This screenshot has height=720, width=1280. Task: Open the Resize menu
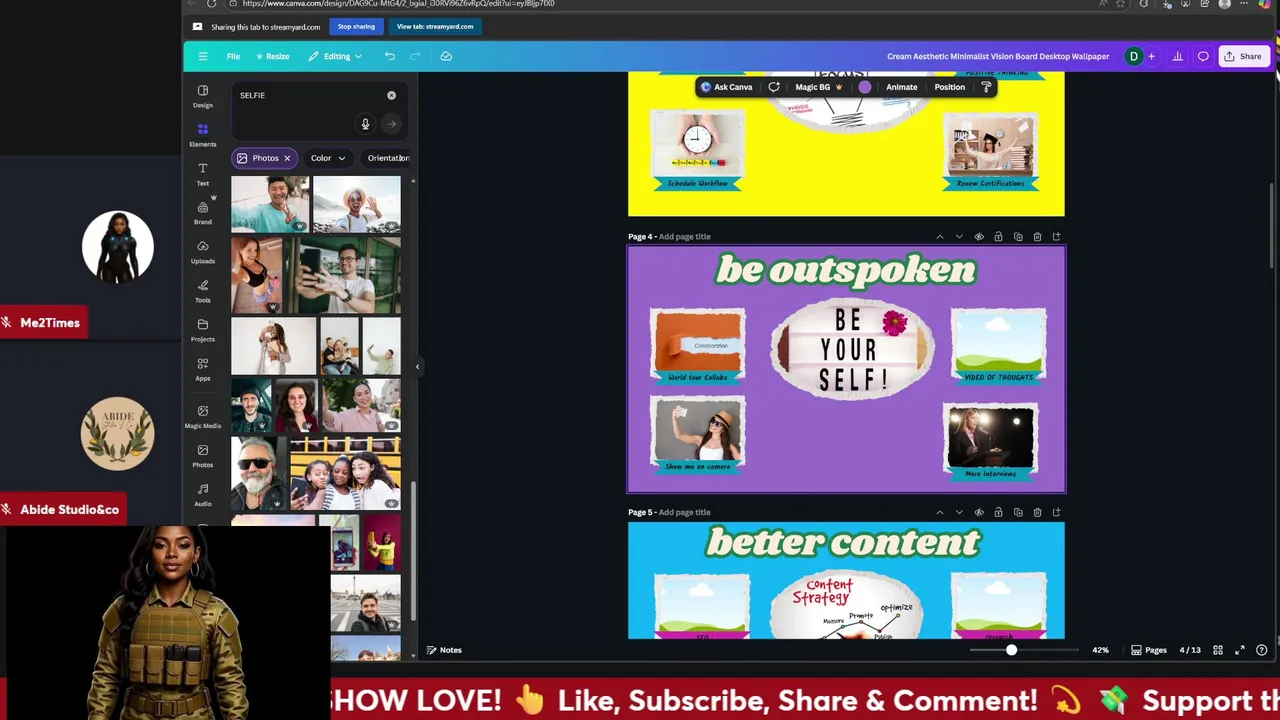coord(272,56)
